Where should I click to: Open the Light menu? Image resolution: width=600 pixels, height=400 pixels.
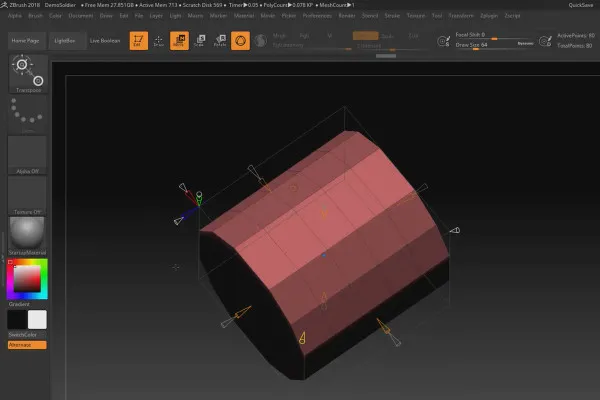[x=175, y=16]
